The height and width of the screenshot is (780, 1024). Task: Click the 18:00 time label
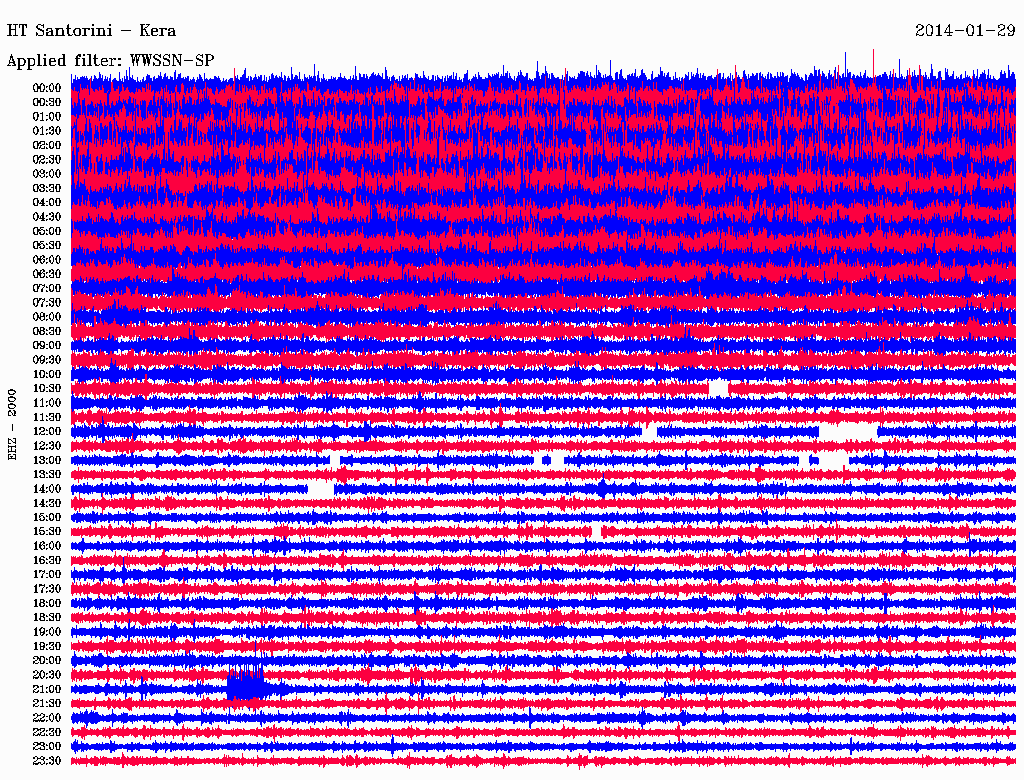pos(47,603)
